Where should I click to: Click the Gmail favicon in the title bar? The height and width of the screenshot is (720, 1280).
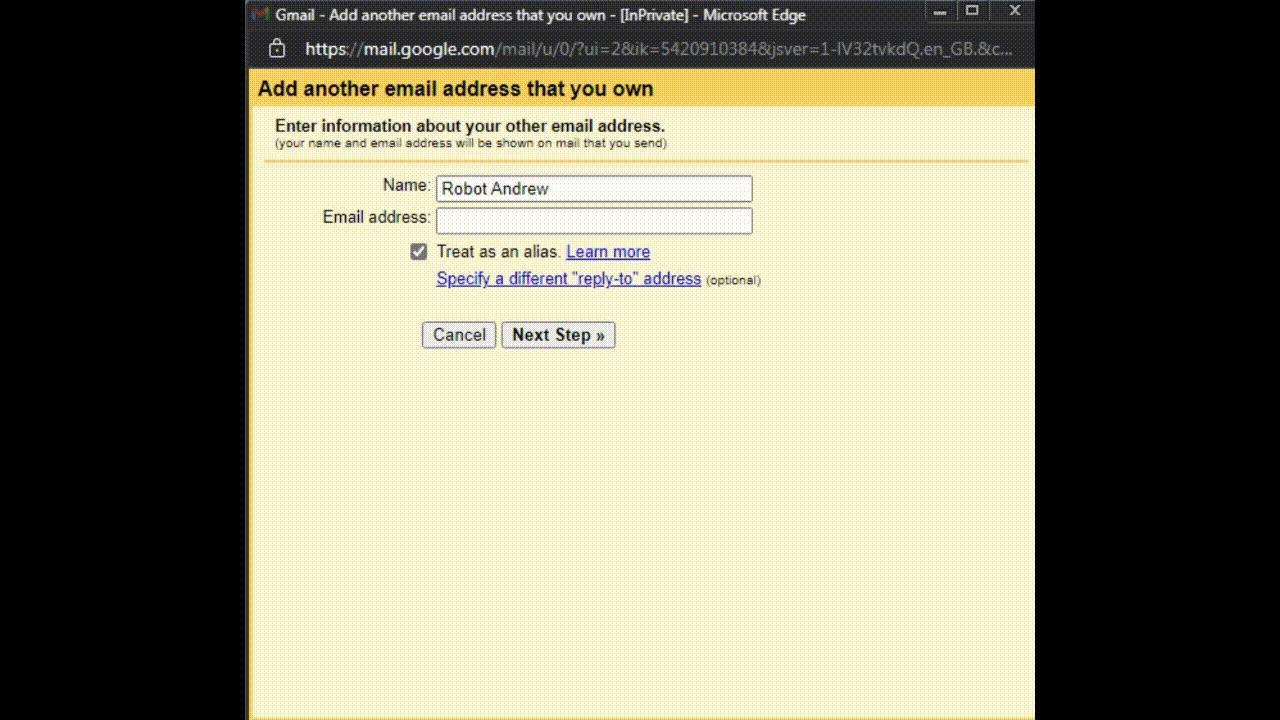[x=260, y=14]
